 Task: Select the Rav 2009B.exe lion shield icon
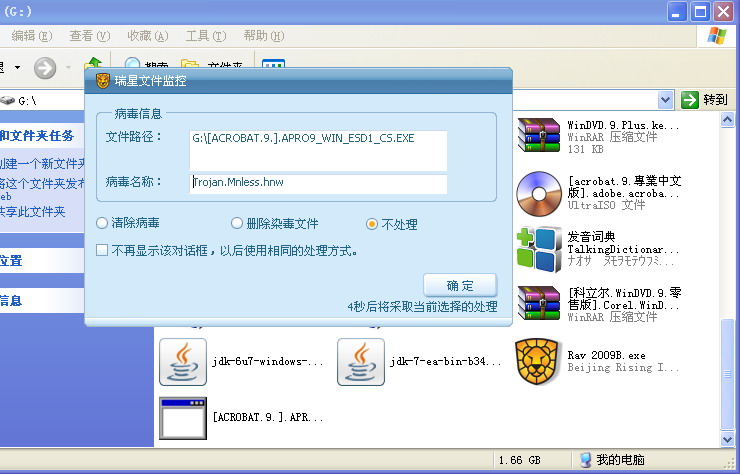[x=538, y=362]
